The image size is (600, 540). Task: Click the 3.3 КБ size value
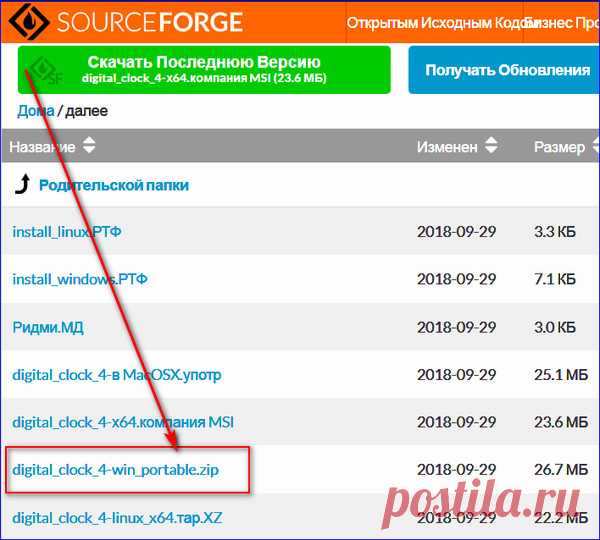[555, 232]
